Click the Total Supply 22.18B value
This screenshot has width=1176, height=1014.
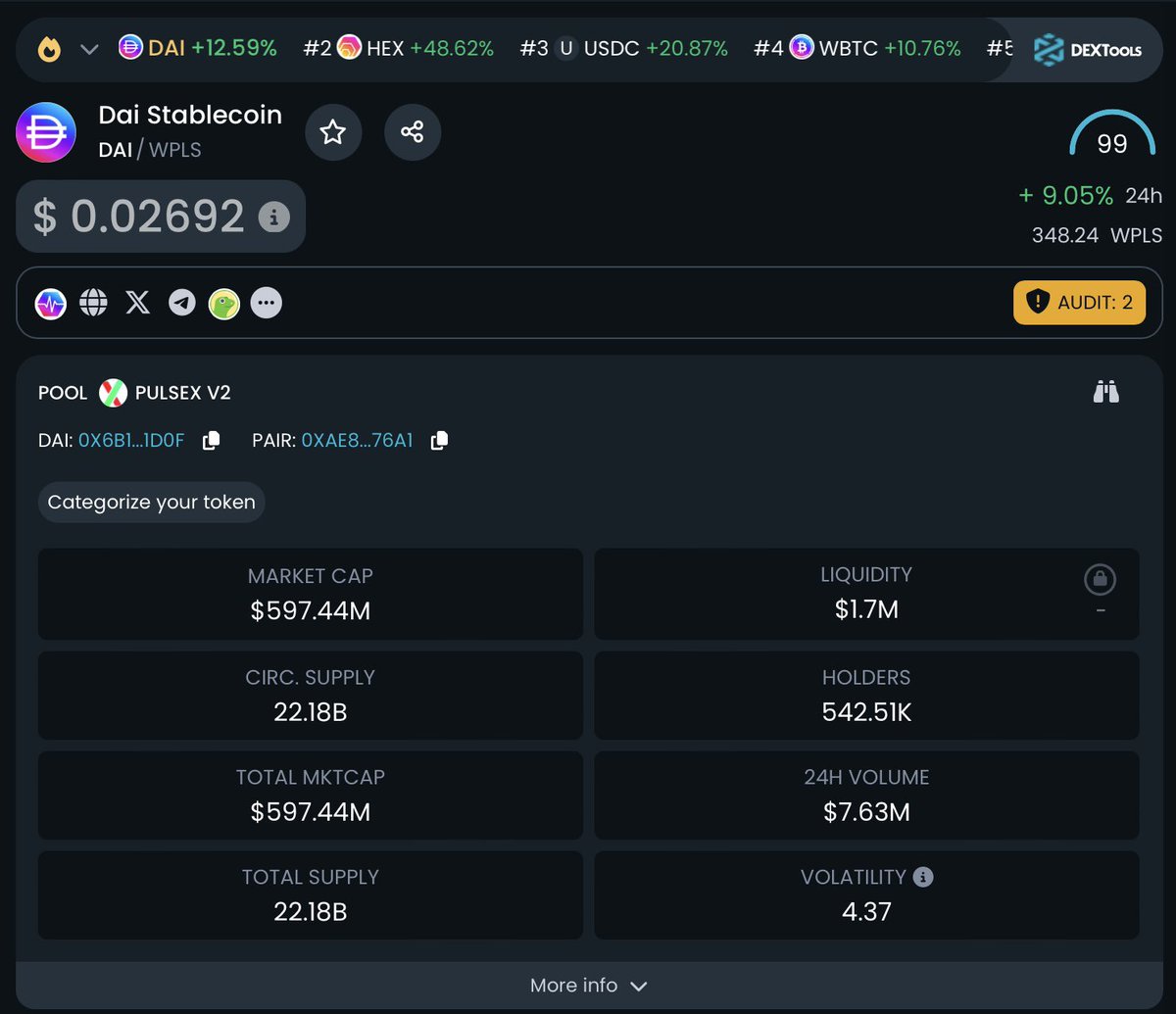tap(311, 912)
